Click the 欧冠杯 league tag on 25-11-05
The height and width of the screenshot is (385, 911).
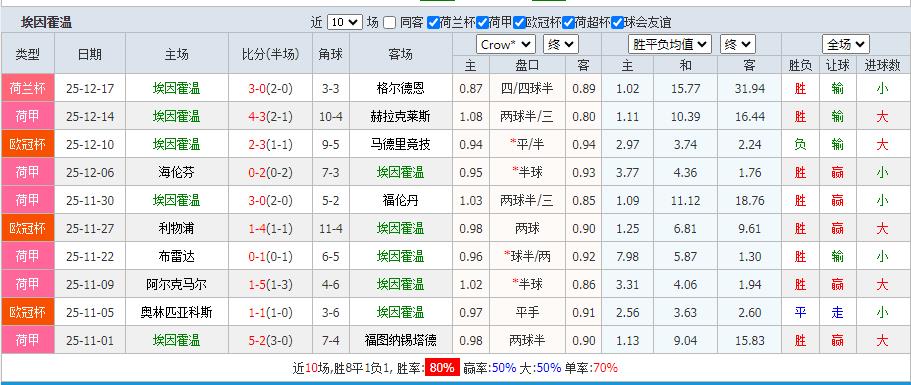[27, 312]
